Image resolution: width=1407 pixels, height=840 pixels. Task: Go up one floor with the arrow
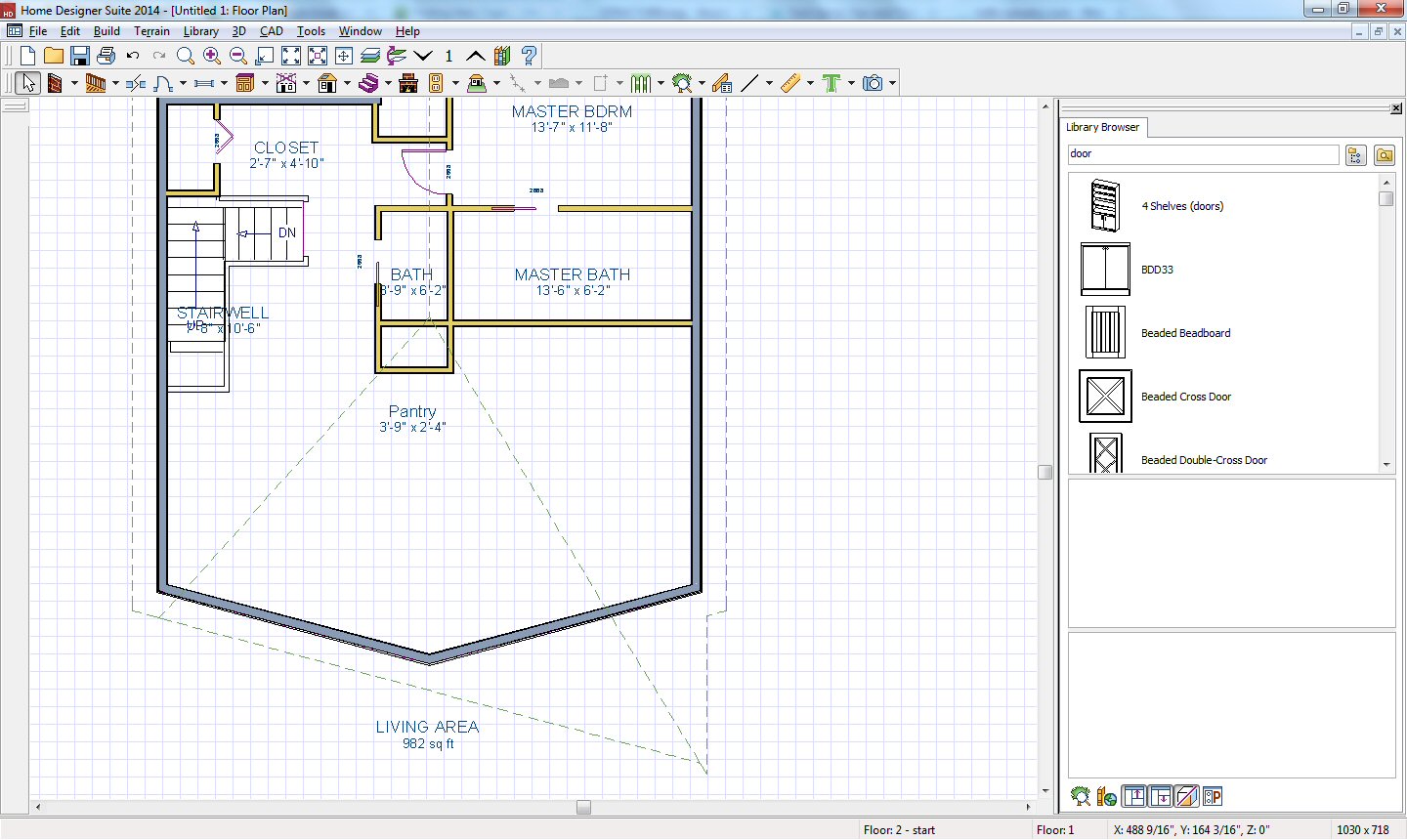pos(475,56)
